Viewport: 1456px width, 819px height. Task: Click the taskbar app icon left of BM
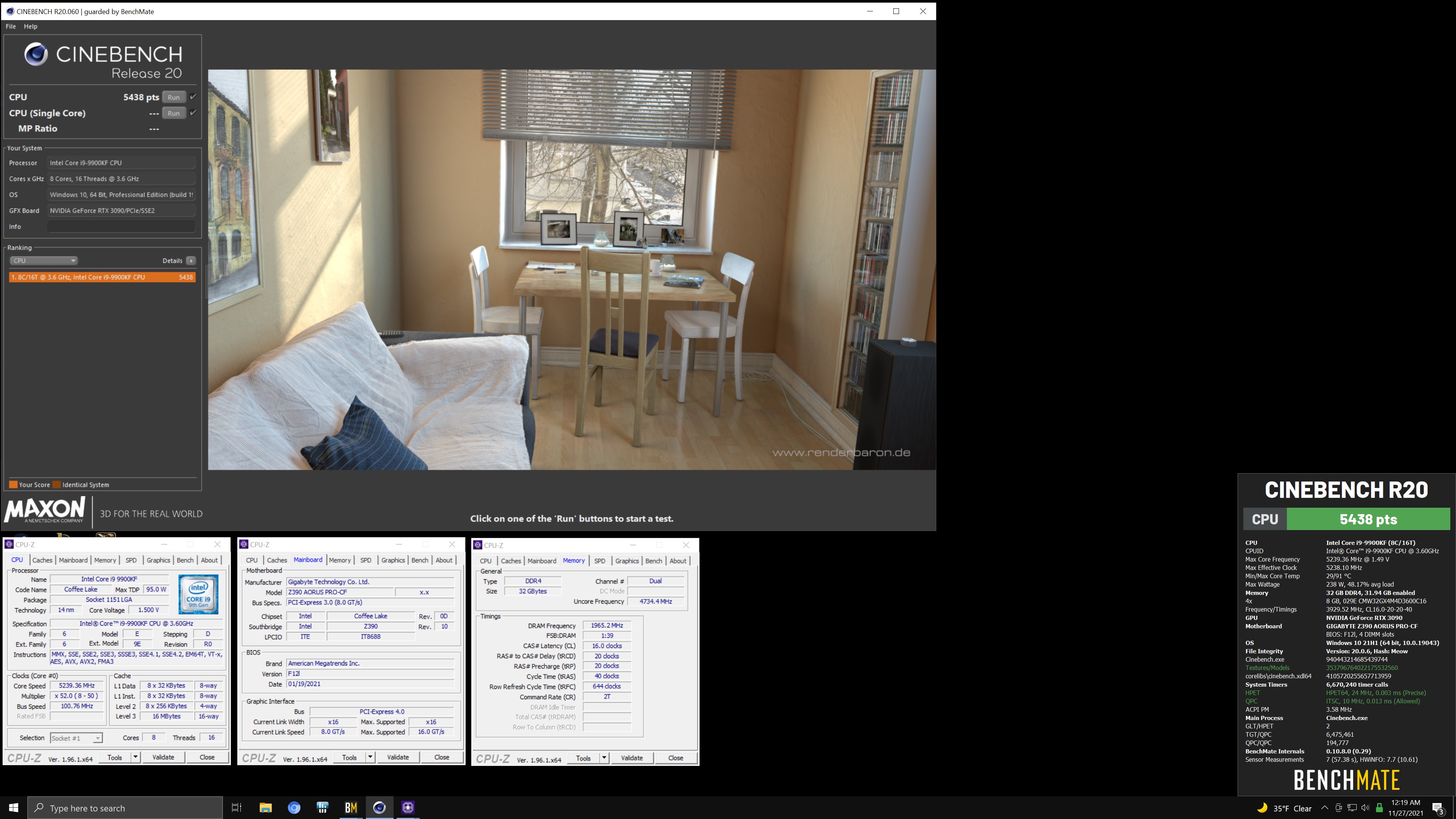[x=323, y=808]
